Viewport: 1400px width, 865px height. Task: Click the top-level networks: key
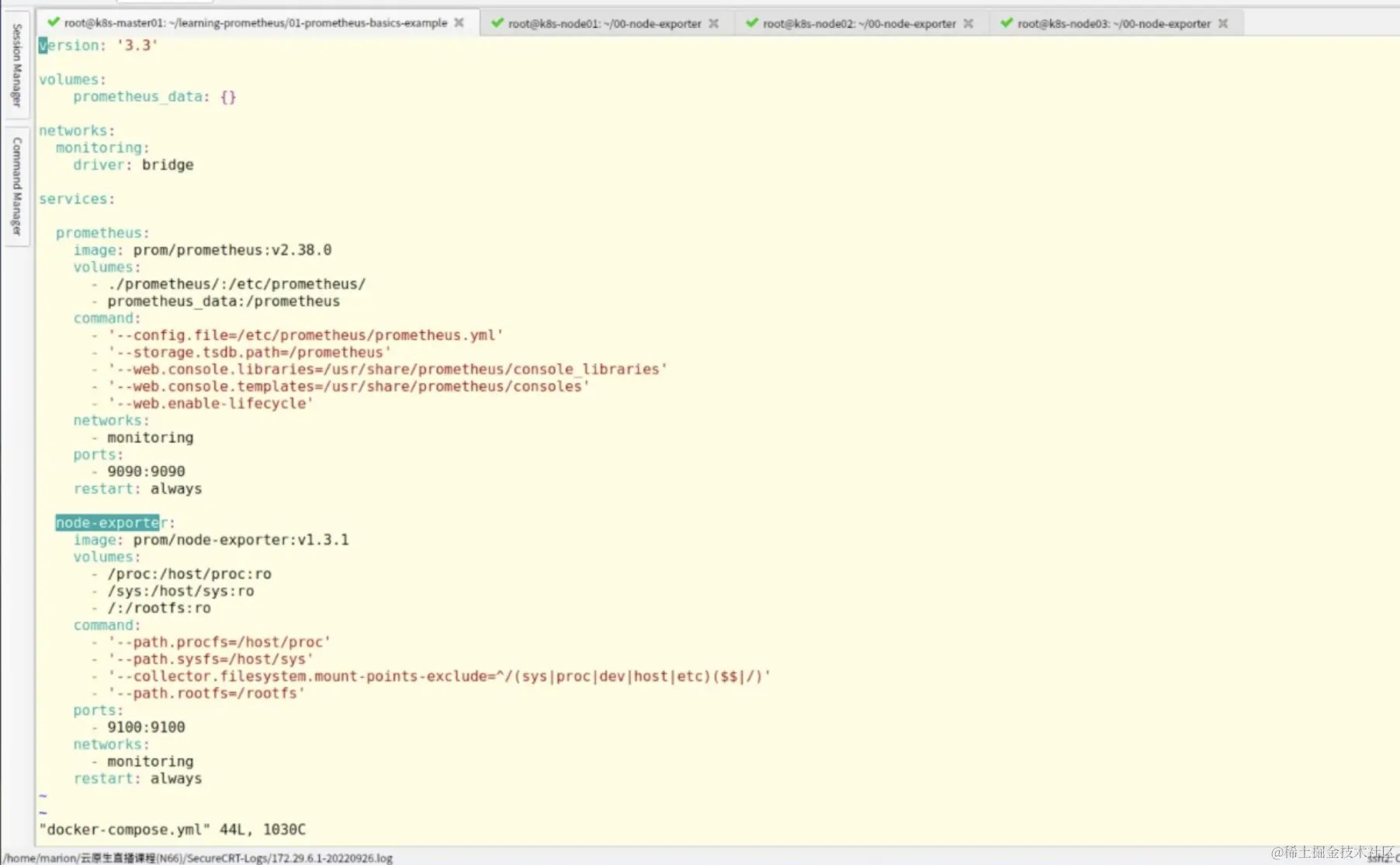(x=77, y=130)
